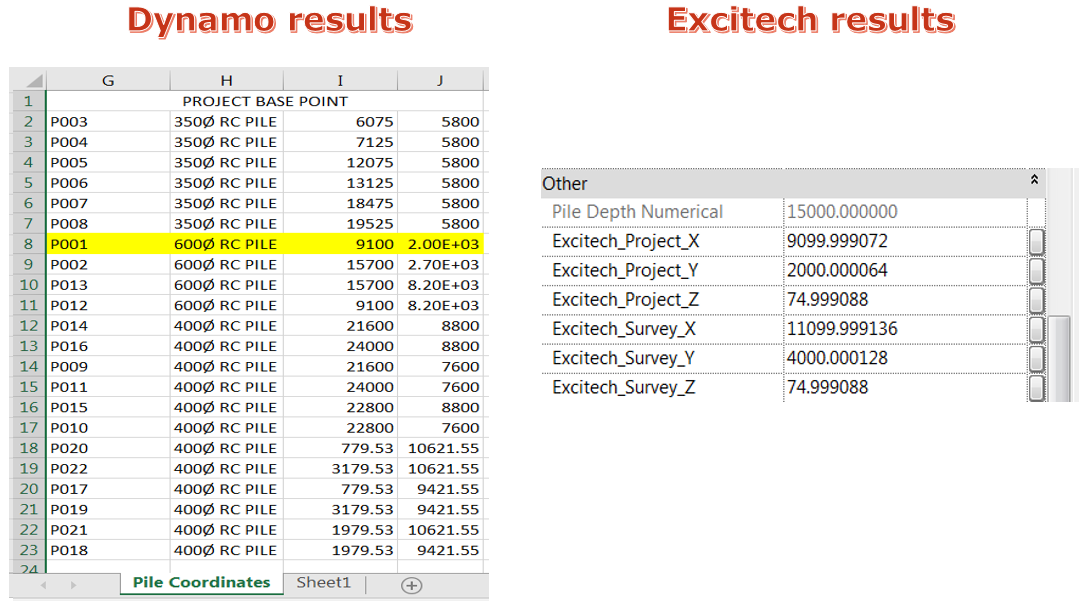1086x608 pixels.
Task: Click the '9100' cell in P012 row
Action: click(x=340, y=305)
